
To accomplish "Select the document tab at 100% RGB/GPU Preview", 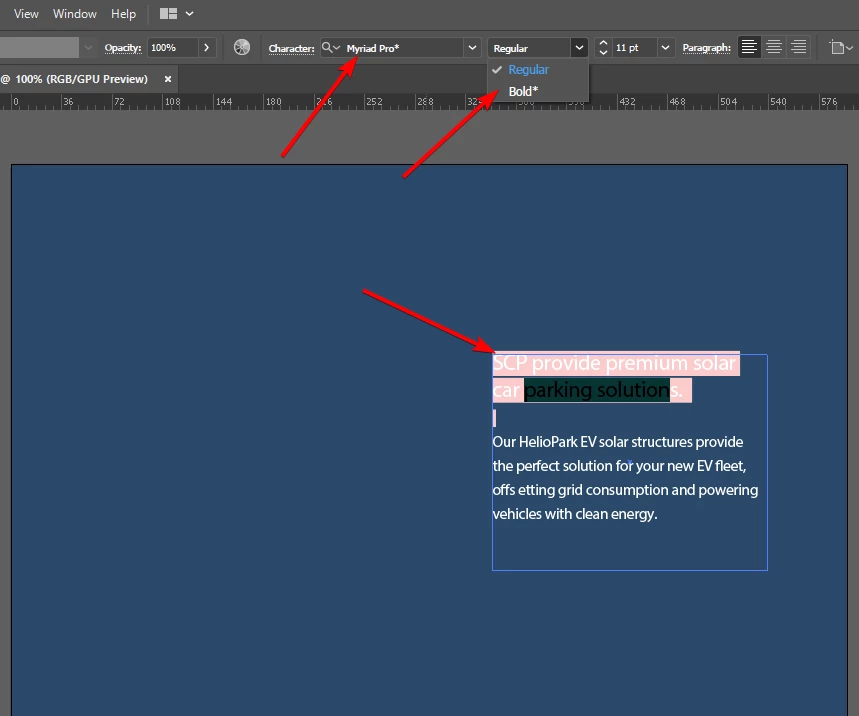I will pyautogui.click(x=82, y=79).
